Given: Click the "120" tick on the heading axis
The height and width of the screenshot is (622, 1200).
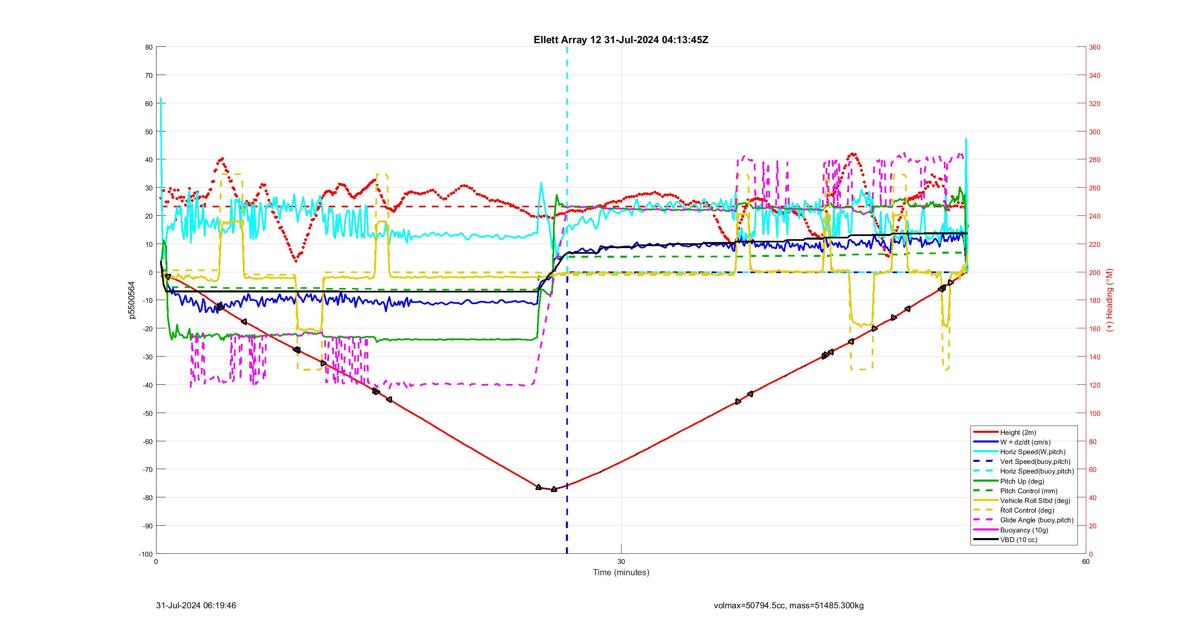Looking at the screenshot, I should (x=1095, y=385).
